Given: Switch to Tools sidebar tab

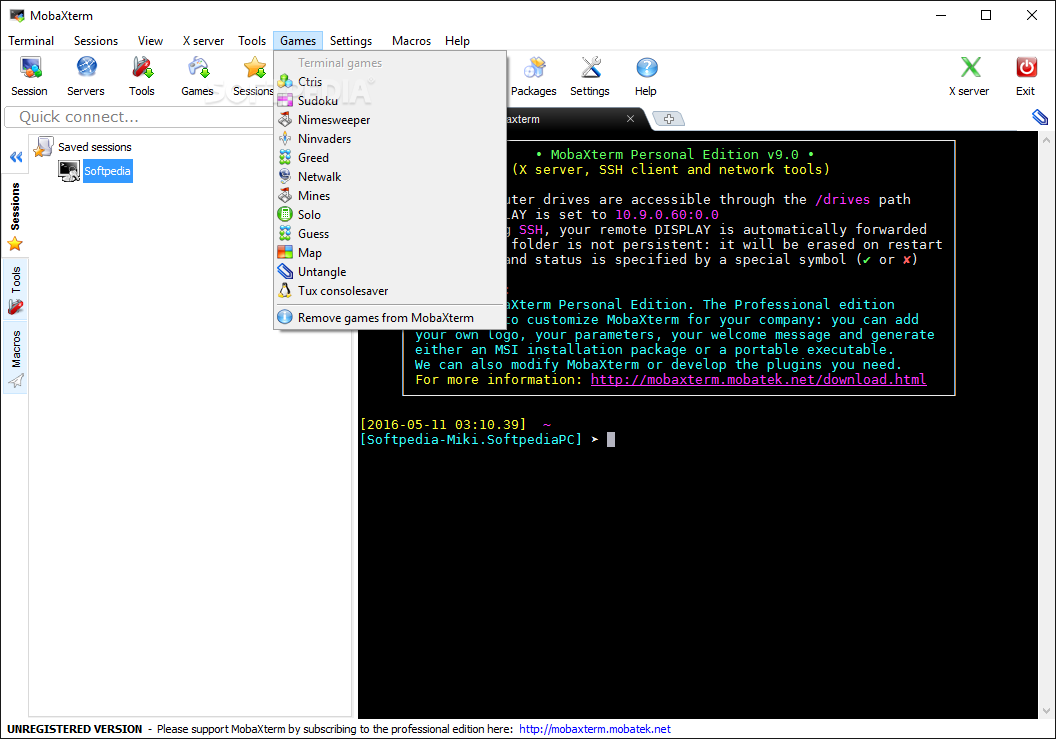Looking at the screenshot, I should tap(15, 290).
